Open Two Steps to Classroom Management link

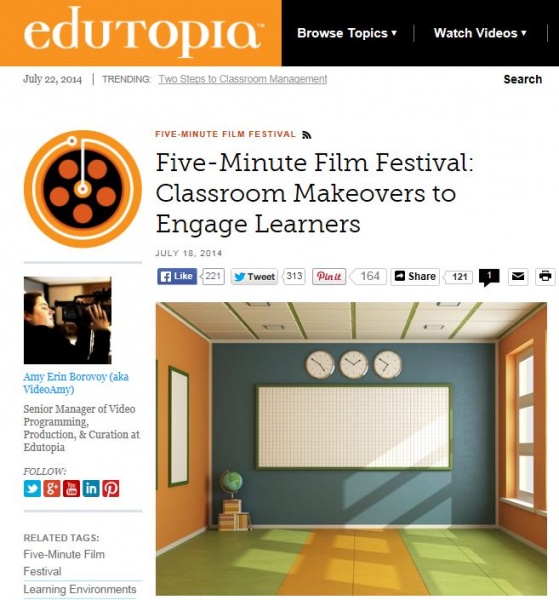click(x=243, y=79)
